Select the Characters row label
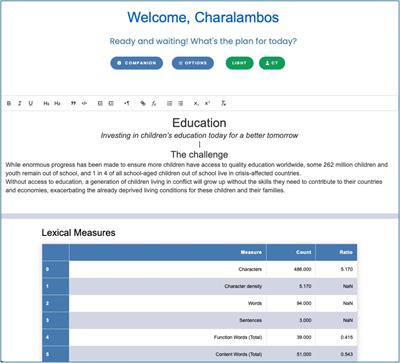 pos(250,269)
